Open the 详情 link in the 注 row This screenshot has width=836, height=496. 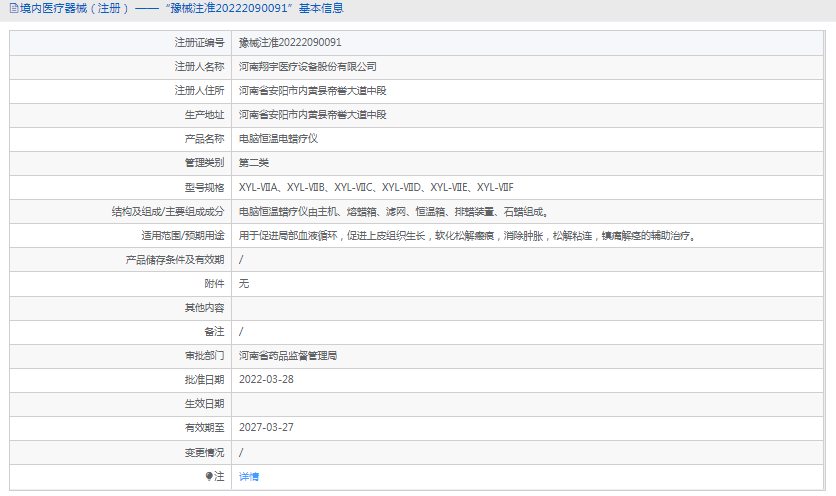[248, 477]
